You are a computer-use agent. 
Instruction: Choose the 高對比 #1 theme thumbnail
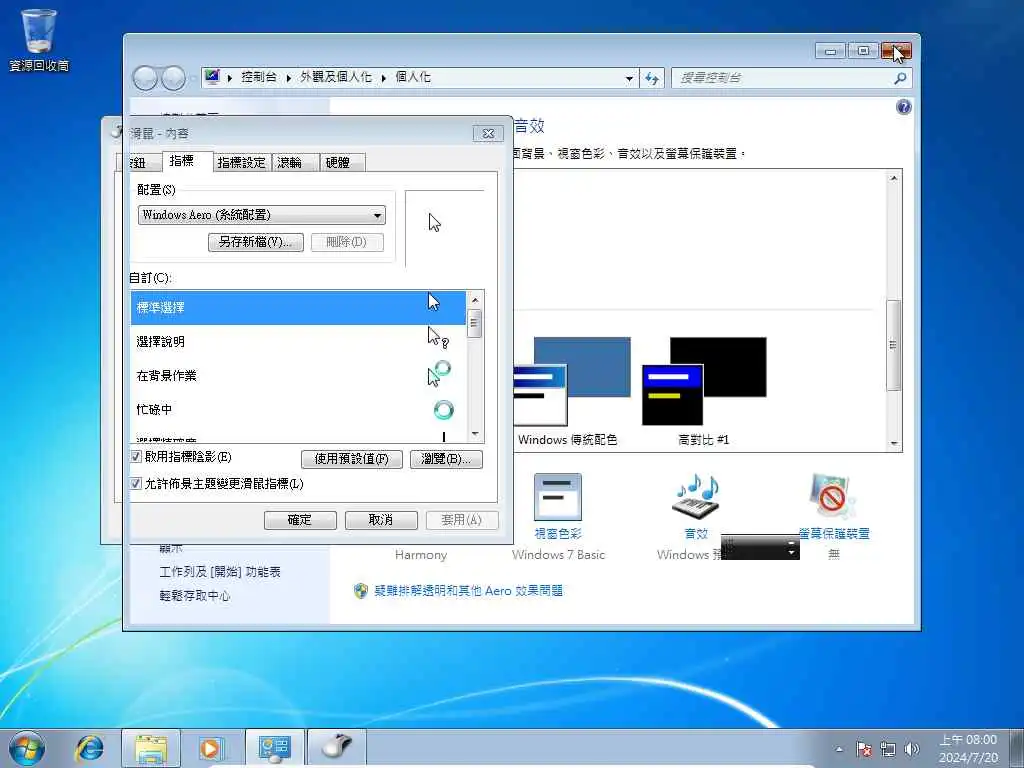(703, 391)
